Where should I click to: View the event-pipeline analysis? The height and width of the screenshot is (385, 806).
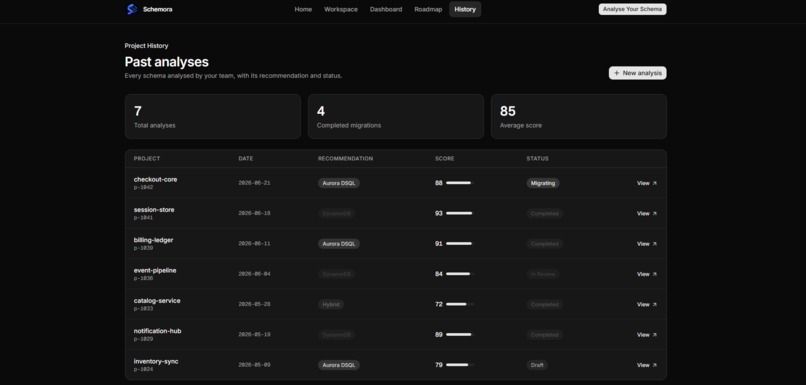coord(647,274)
